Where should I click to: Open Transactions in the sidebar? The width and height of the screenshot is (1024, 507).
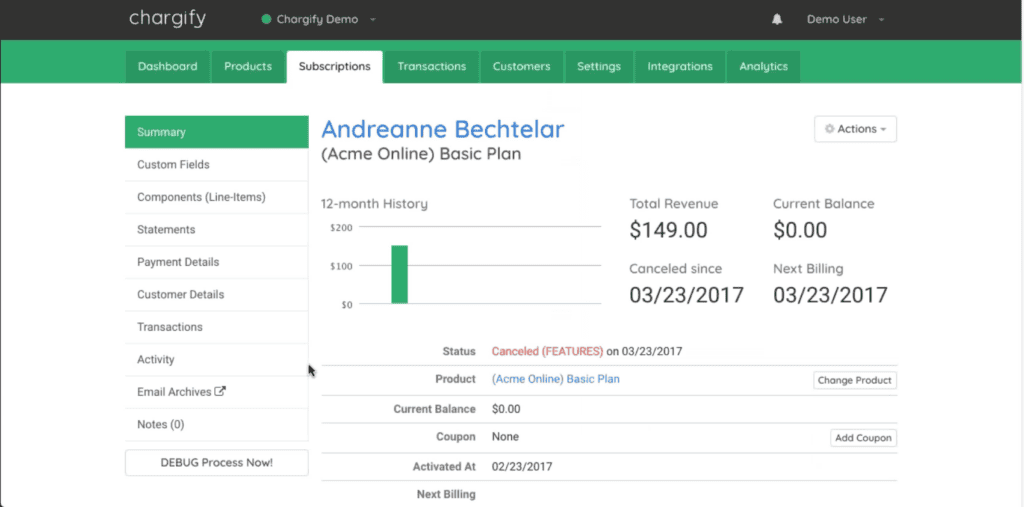[217, 327]
